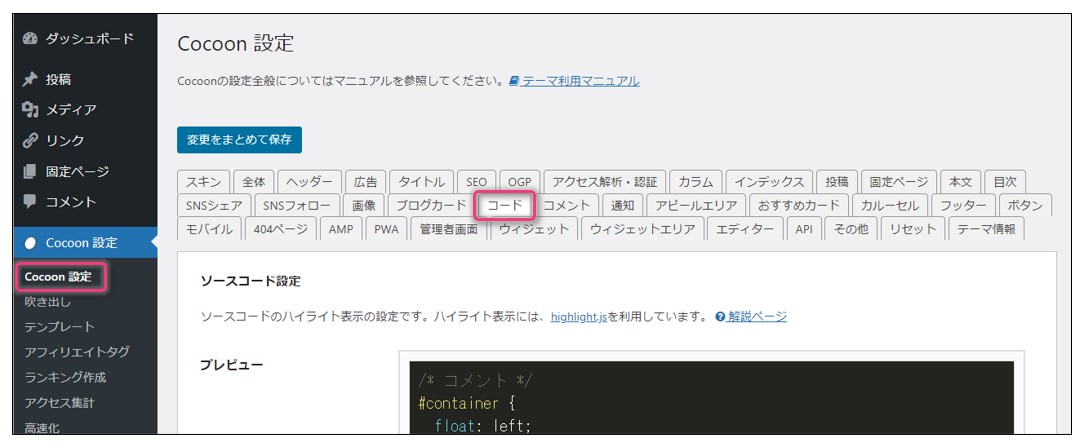The height and width of the screenshot is (448, 1084).
Task: Select the Cocoon 設定 top-level menu
Action: point(85,243)
